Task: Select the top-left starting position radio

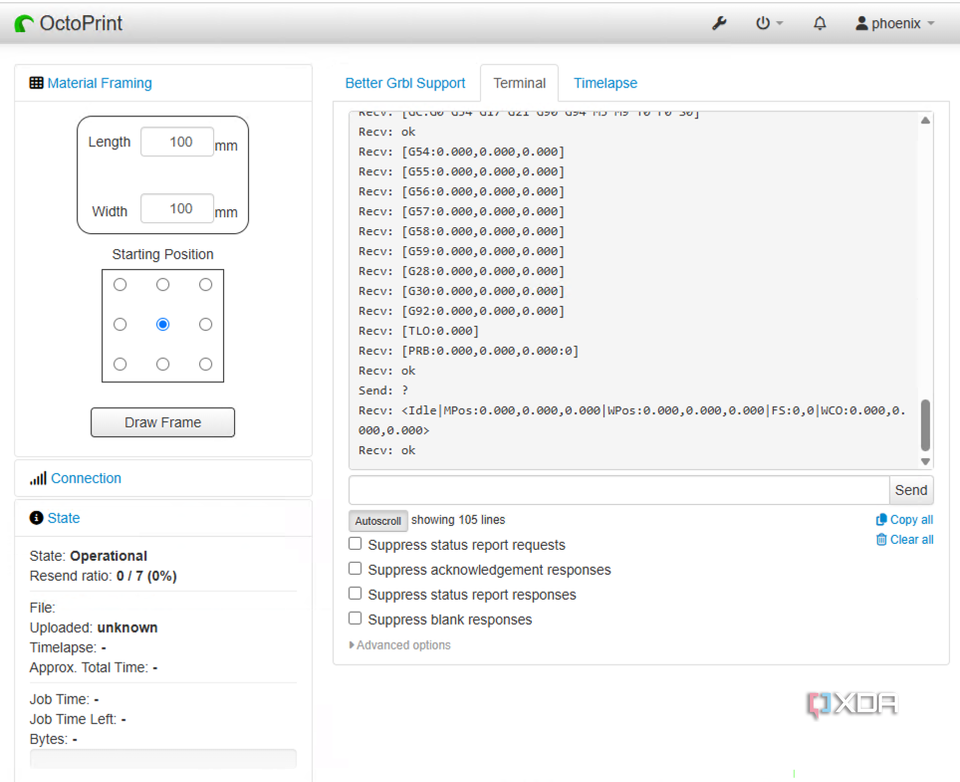Action: point(120,285)
